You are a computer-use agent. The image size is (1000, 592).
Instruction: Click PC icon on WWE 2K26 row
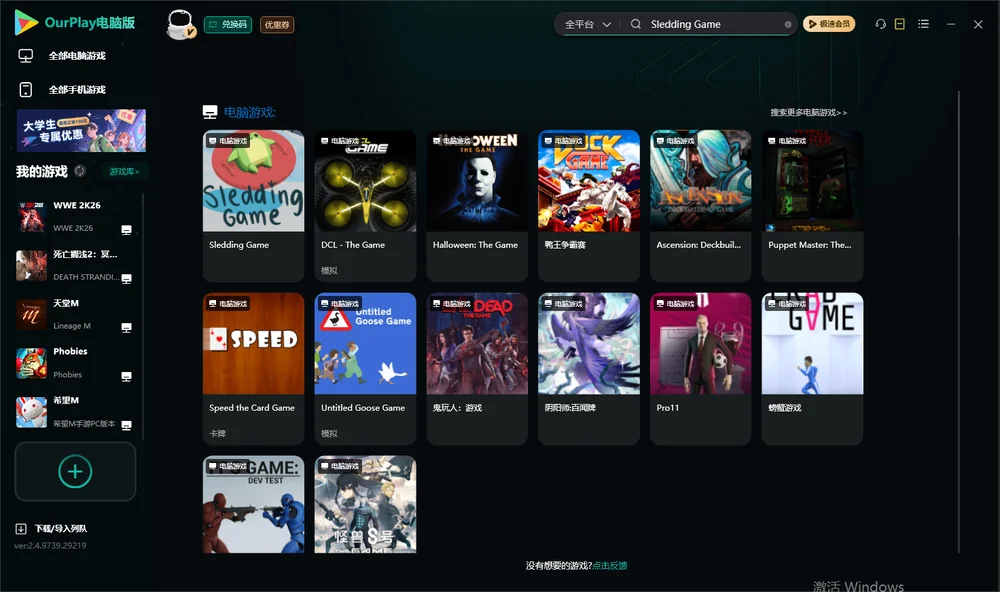(x=126, y=230)
